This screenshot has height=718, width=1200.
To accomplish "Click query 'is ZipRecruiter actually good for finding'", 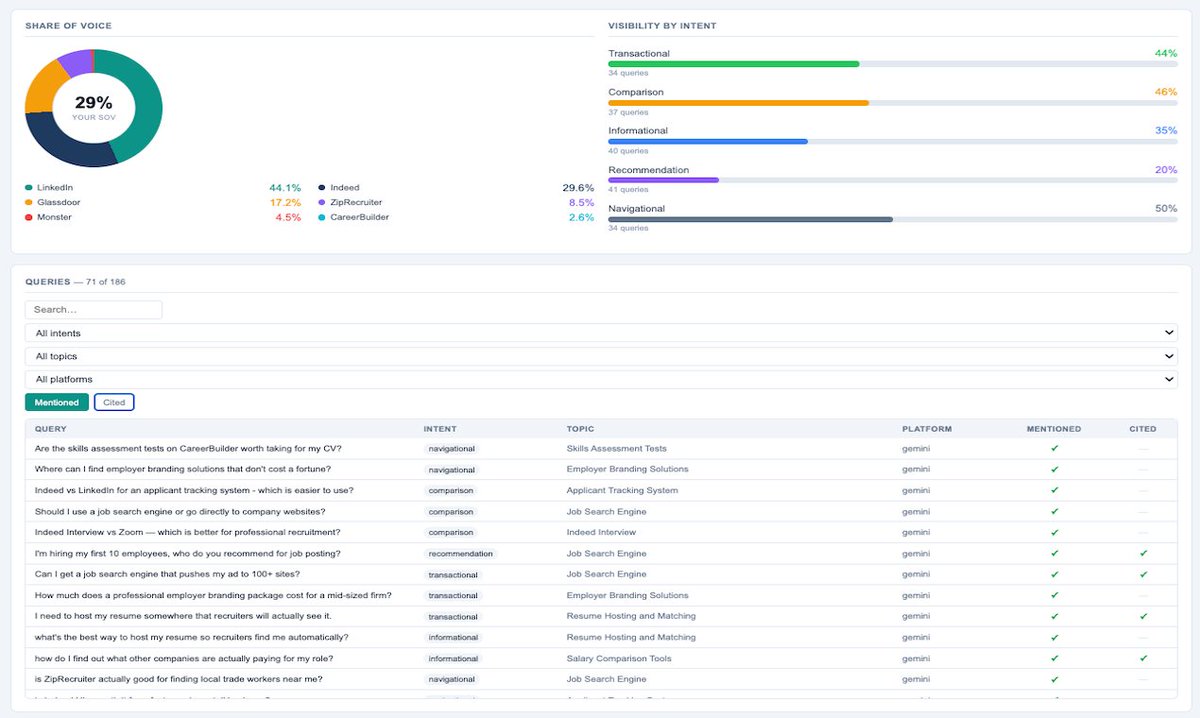I will (179, 680).
